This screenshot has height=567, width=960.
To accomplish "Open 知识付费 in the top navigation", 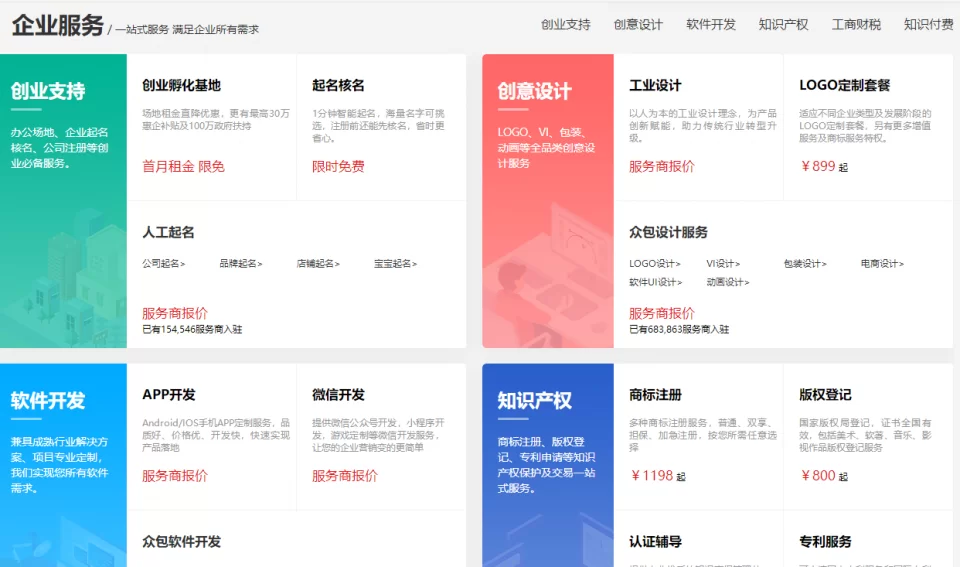I will (928, 25).
